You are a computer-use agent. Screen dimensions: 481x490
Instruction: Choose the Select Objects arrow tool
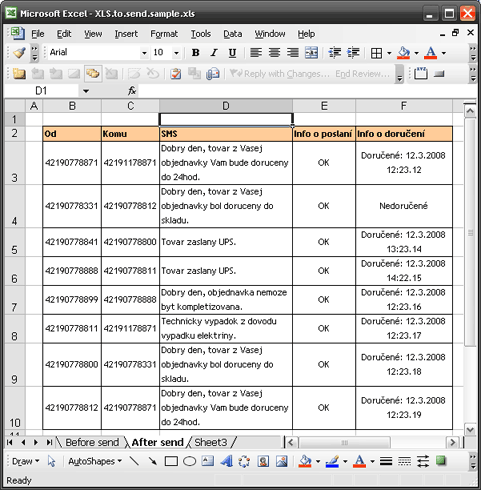pos(51,461)
